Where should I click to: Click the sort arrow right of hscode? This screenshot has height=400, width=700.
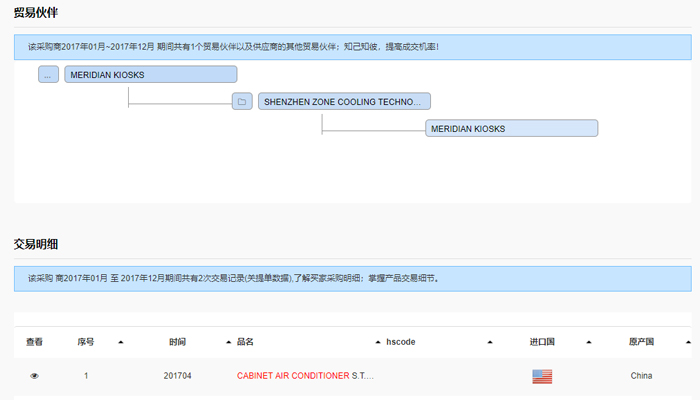[490, 342]
